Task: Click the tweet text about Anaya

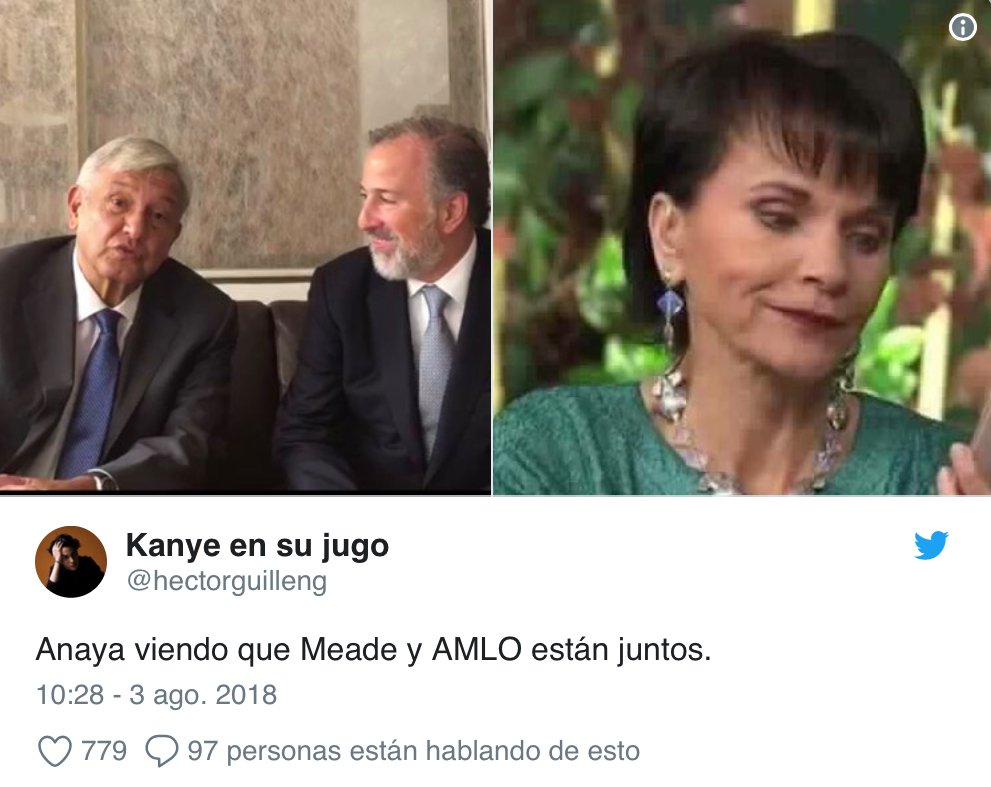Action: [x=374, y=650]
